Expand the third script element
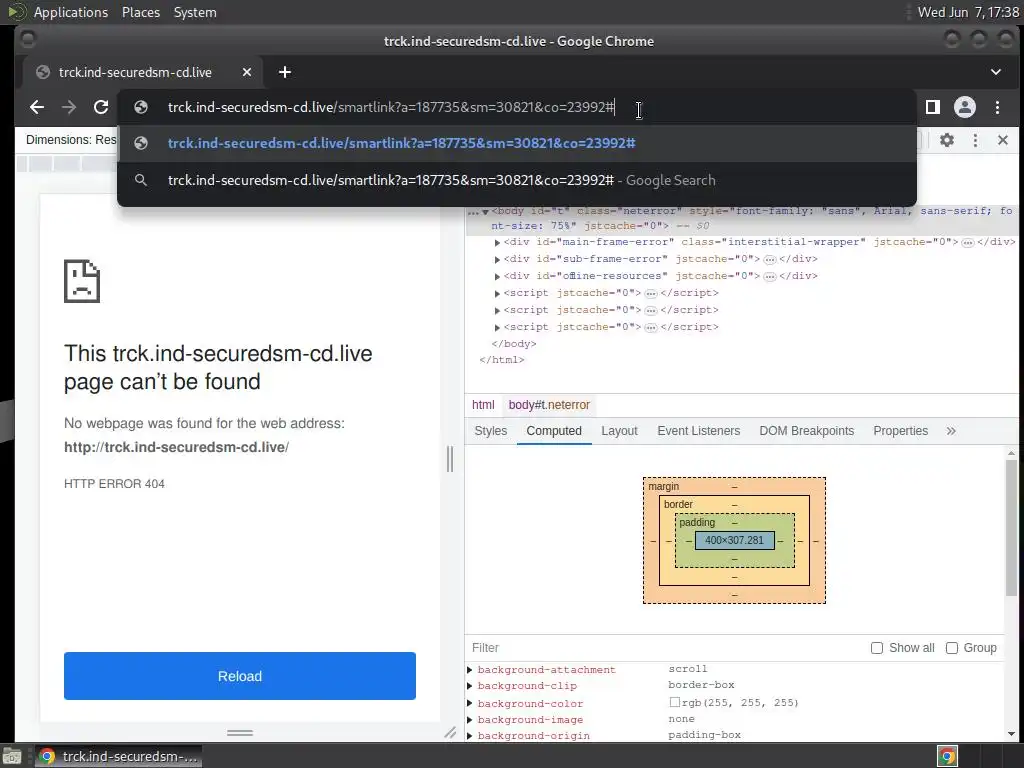Image resolution: width=1024 pixels, height=768 pixels. [498, 327]
